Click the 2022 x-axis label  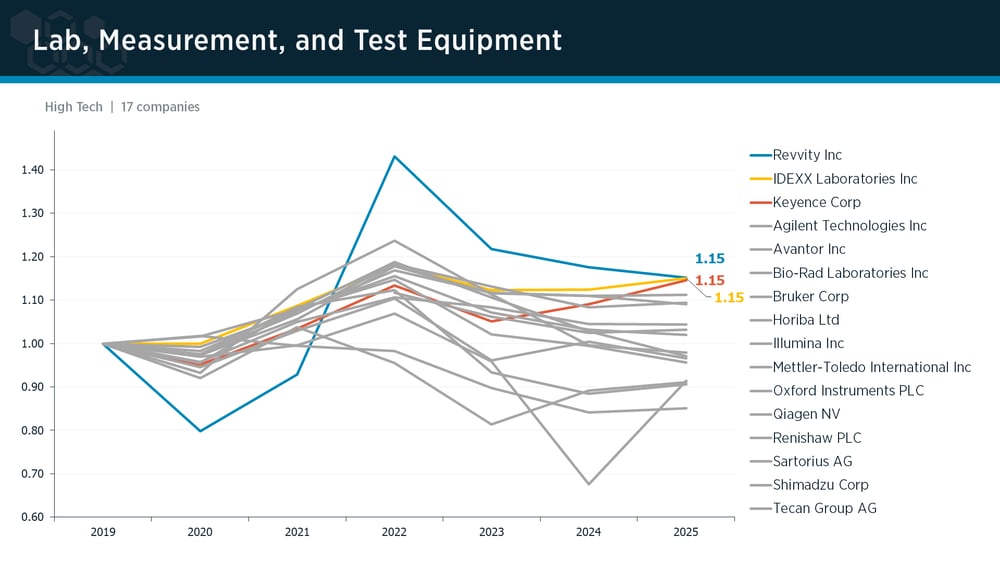[x=394, y=532]
